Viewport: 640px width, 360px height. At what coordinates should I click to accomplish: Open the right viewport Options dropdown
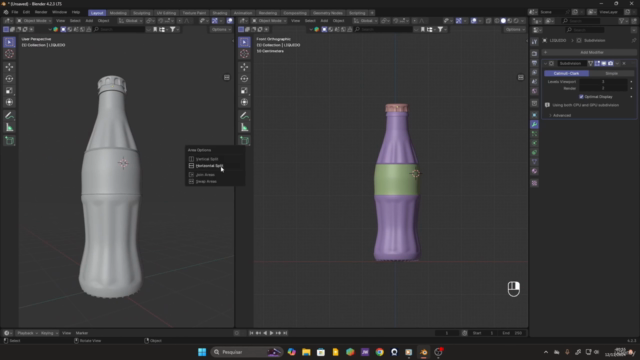[514, 29]
